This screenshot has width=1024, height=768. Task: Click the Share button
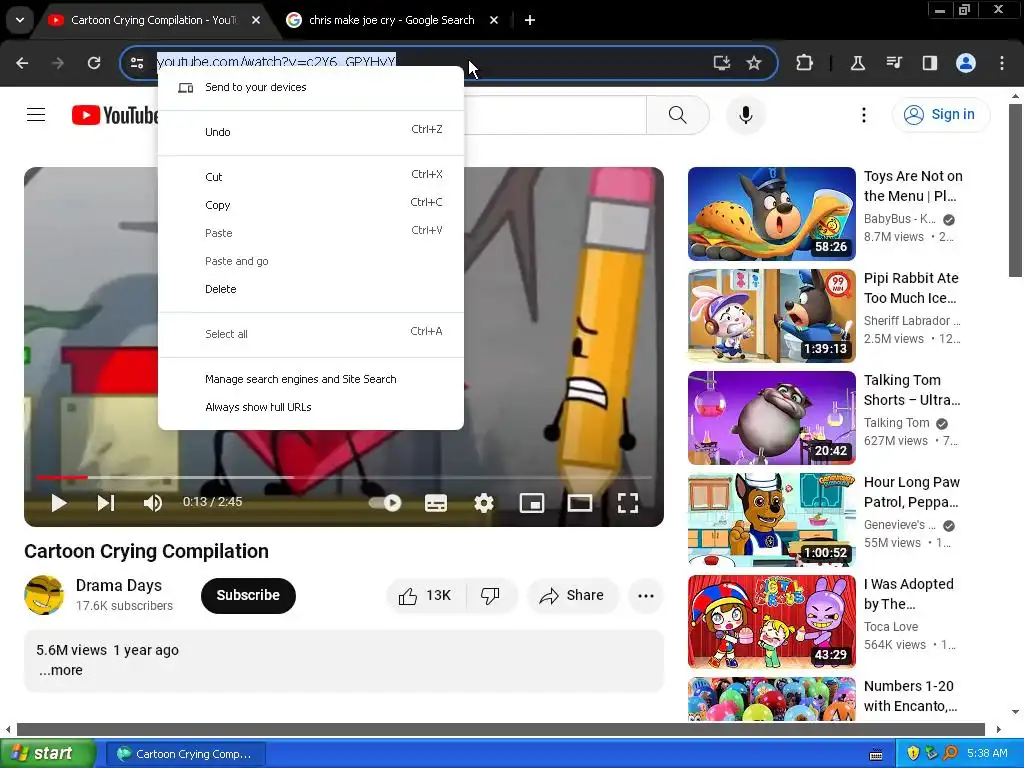(572, 596)
